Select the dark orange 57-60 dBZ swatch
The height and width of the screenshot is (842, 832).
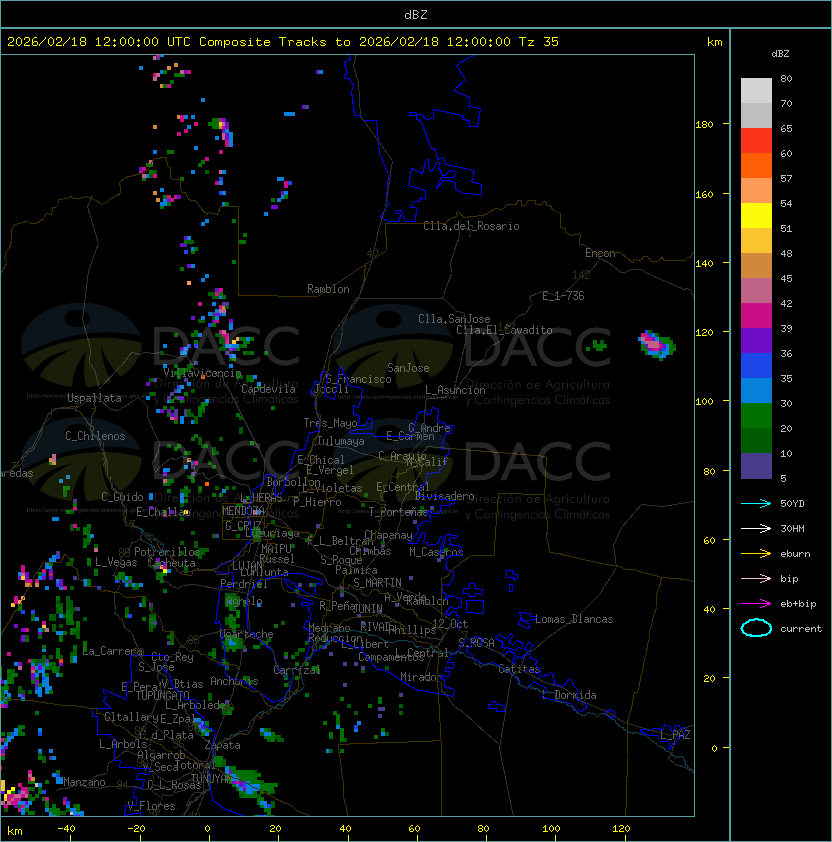point(756,165)
